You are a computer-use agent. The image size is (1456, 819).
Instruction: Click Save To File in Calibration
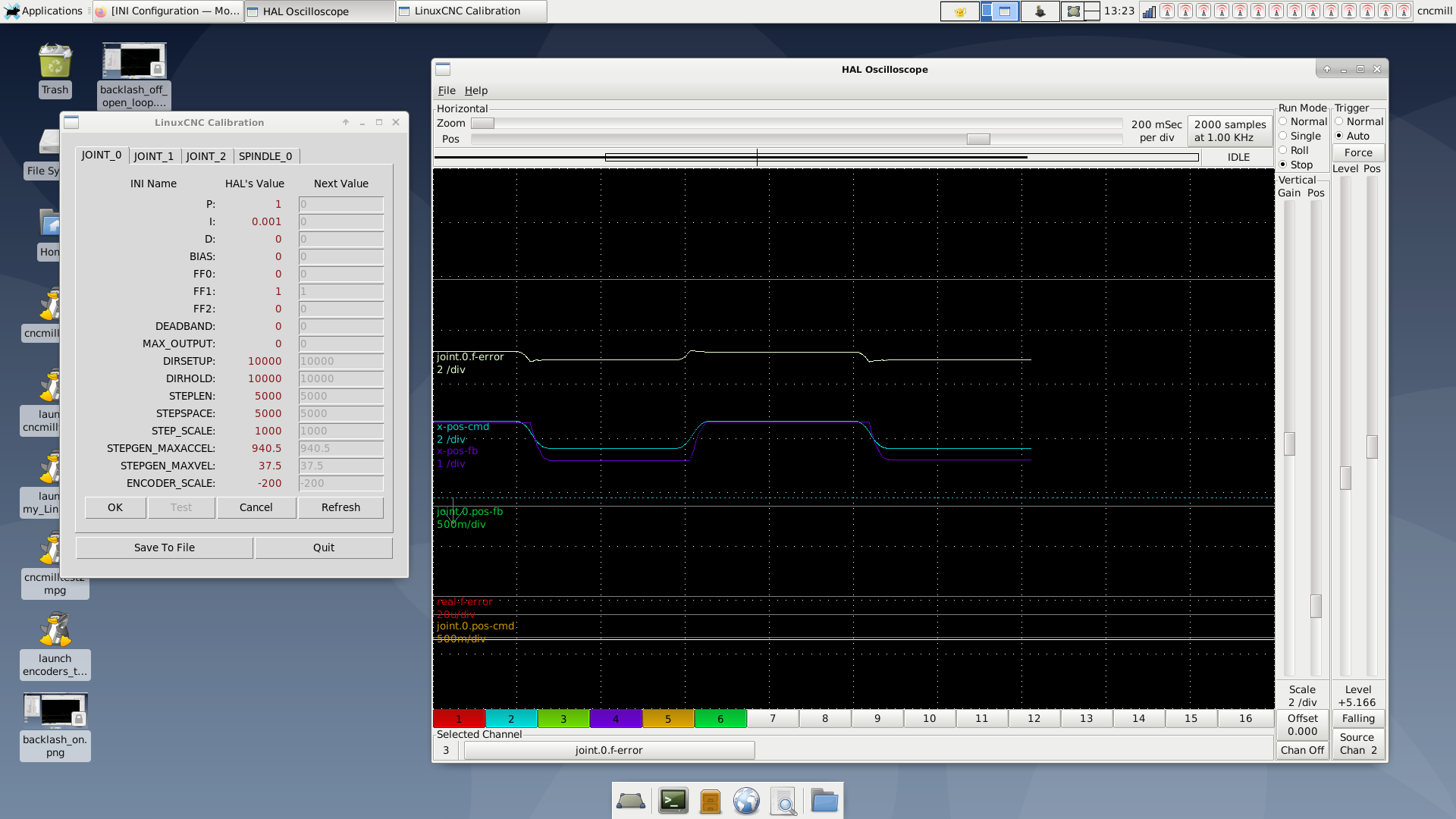(x=165, y=548)
